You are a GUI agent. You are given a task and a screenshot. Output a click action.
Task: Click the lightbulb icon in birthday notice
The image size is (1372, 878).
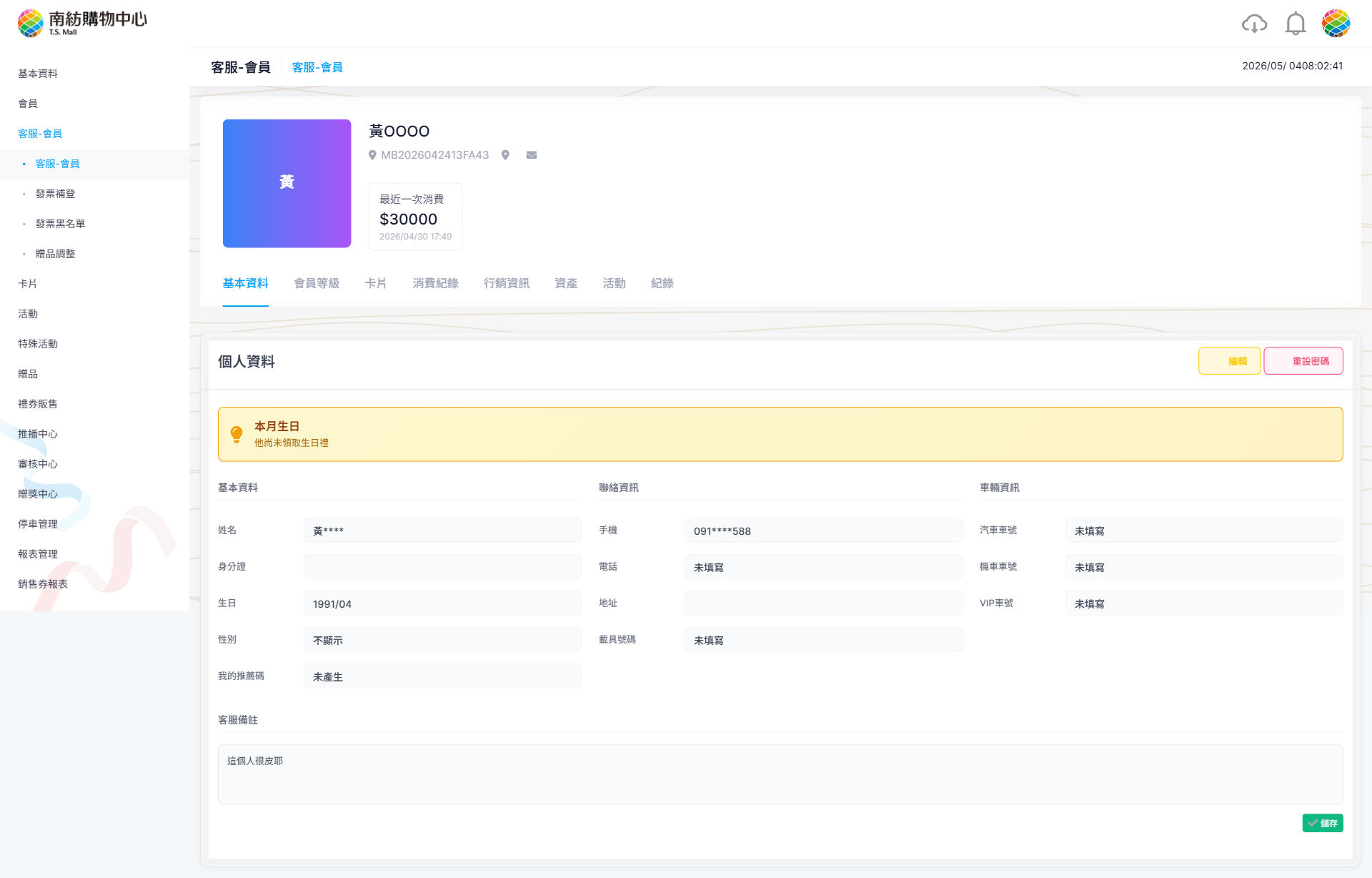click(x=237, y=434)
